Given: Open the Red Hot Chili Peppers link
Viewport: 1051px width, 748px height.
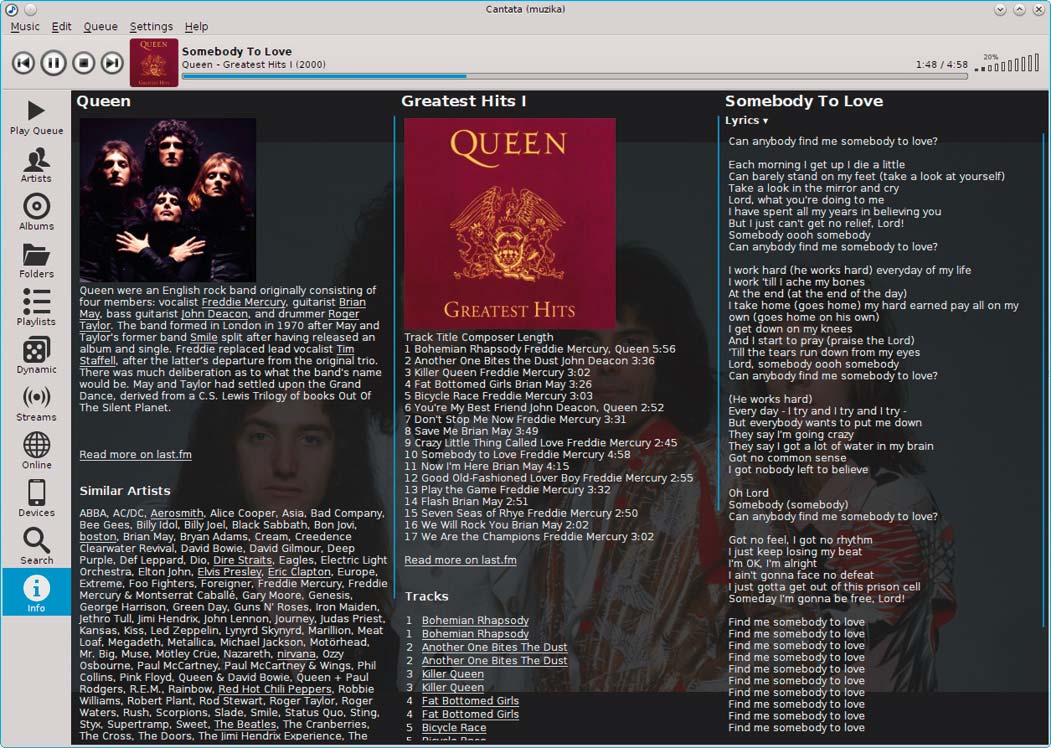Looking at the screenshot, I should click(x=275, y=689).
